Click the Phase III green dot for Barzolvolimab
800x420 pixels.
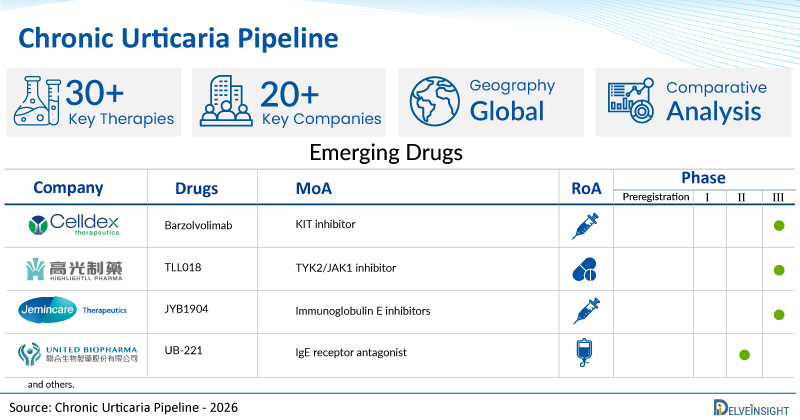[779, 226]
